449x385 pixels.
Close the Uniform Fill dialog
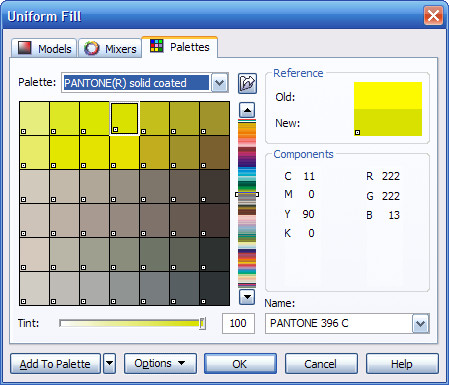433,15
